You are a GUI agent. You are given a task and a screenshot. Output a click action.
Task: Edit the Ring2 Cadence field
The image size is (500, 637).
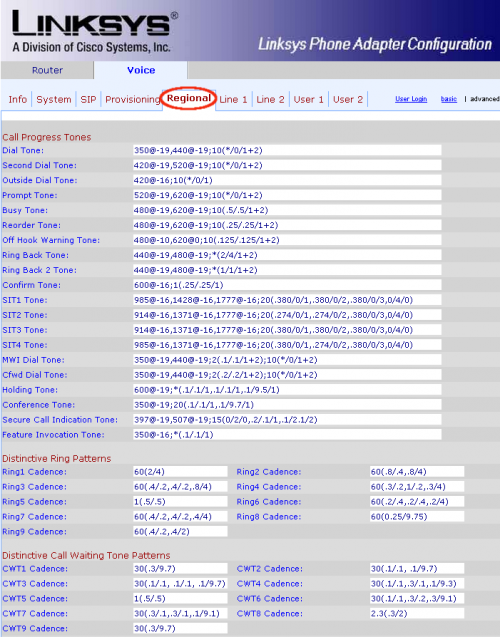coord(417,472)
